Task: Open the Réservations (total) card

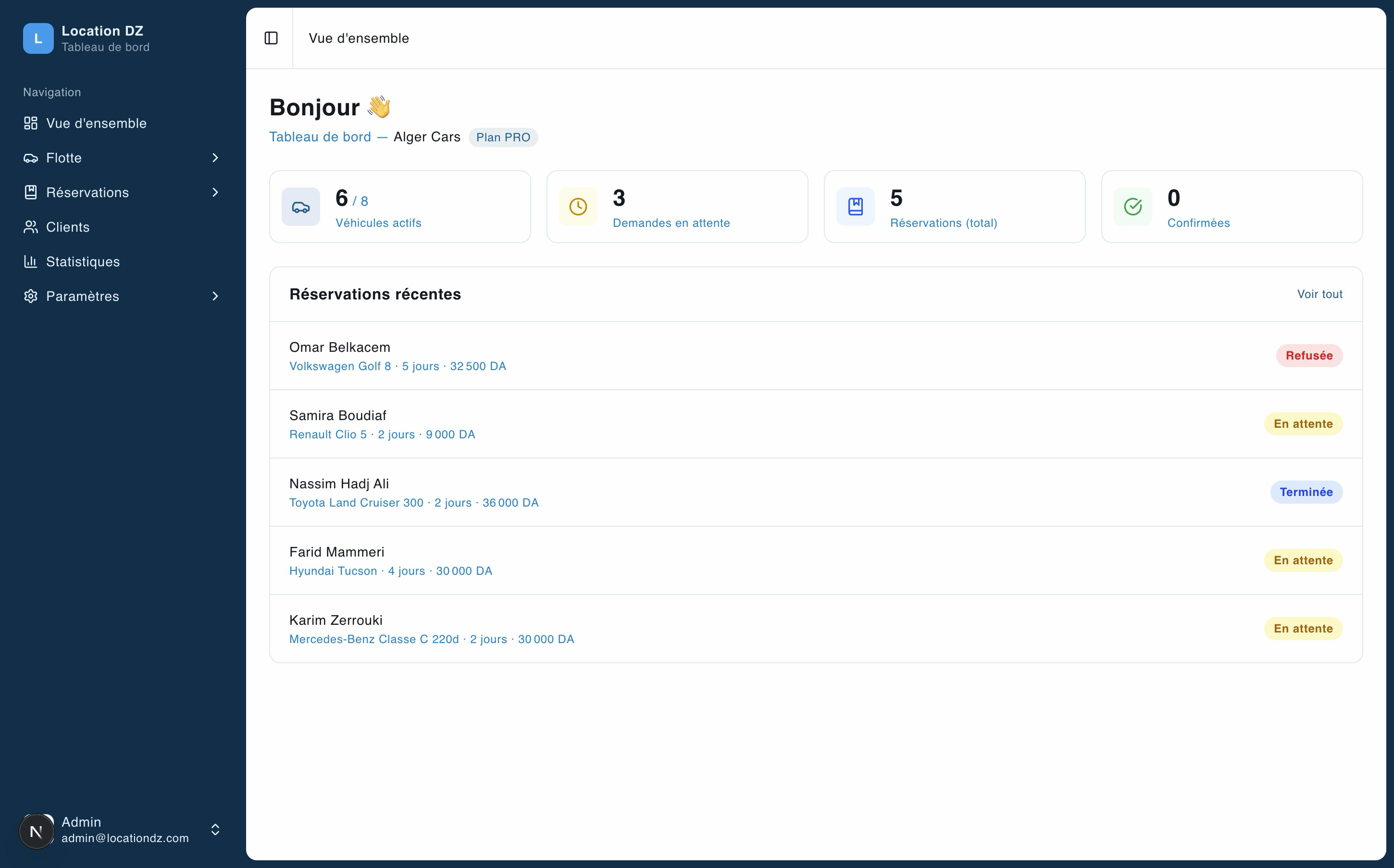Action: pyautogui.click(x=955, y=207)
